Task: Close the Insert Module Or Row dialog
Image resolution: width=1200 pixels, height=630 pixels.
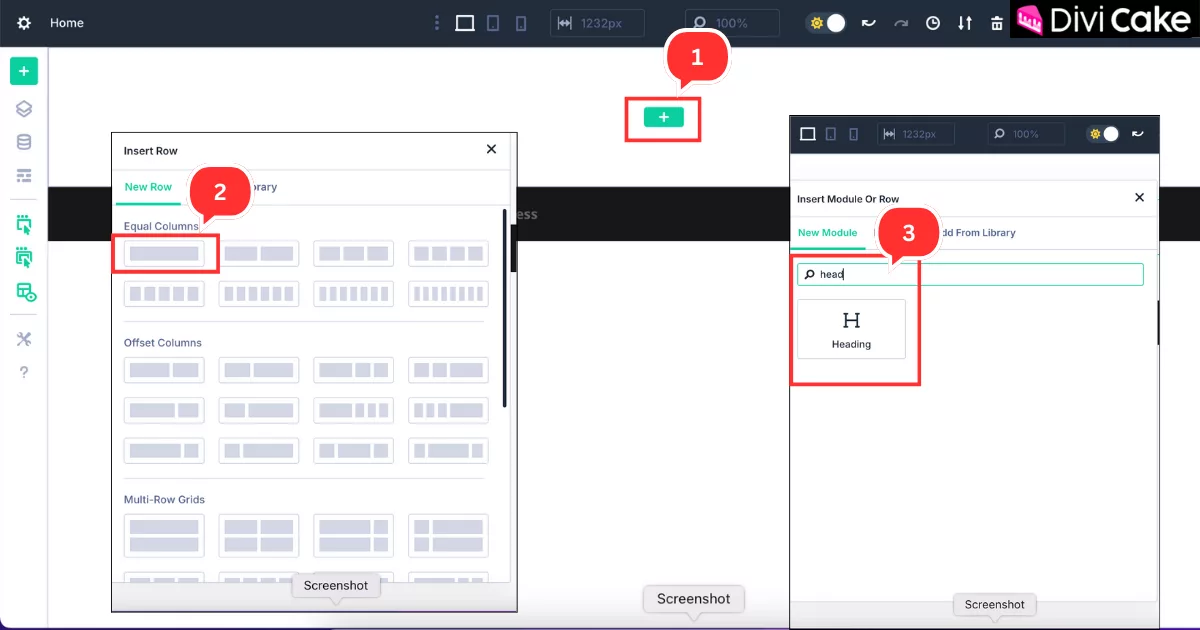Action: (x=1139, y=197)
